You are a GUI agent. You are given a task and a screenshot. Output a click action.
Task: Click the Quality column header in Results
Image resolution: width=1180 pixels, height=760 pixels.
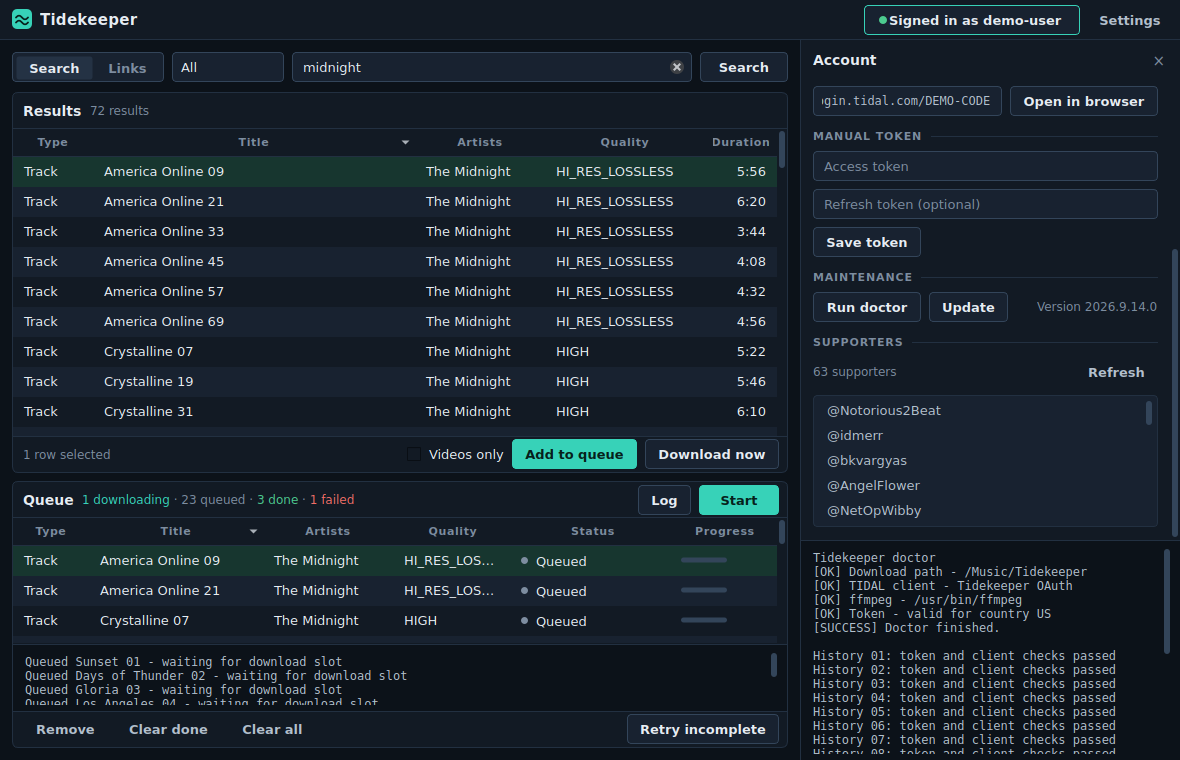pos(624,142)
